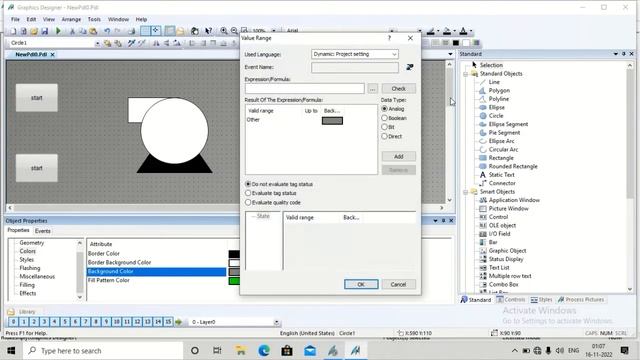The height and width of the screenshot is (360, 640).
Task: Open the font color 'A' tool
Action: (463, 31)
